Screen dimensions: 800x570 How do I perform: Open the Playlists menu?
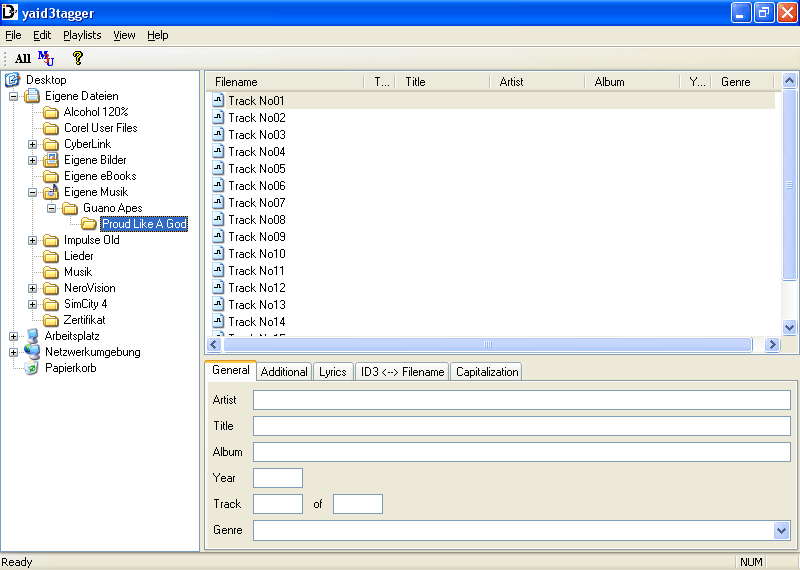pyautogui.click(x=82, y=35)
